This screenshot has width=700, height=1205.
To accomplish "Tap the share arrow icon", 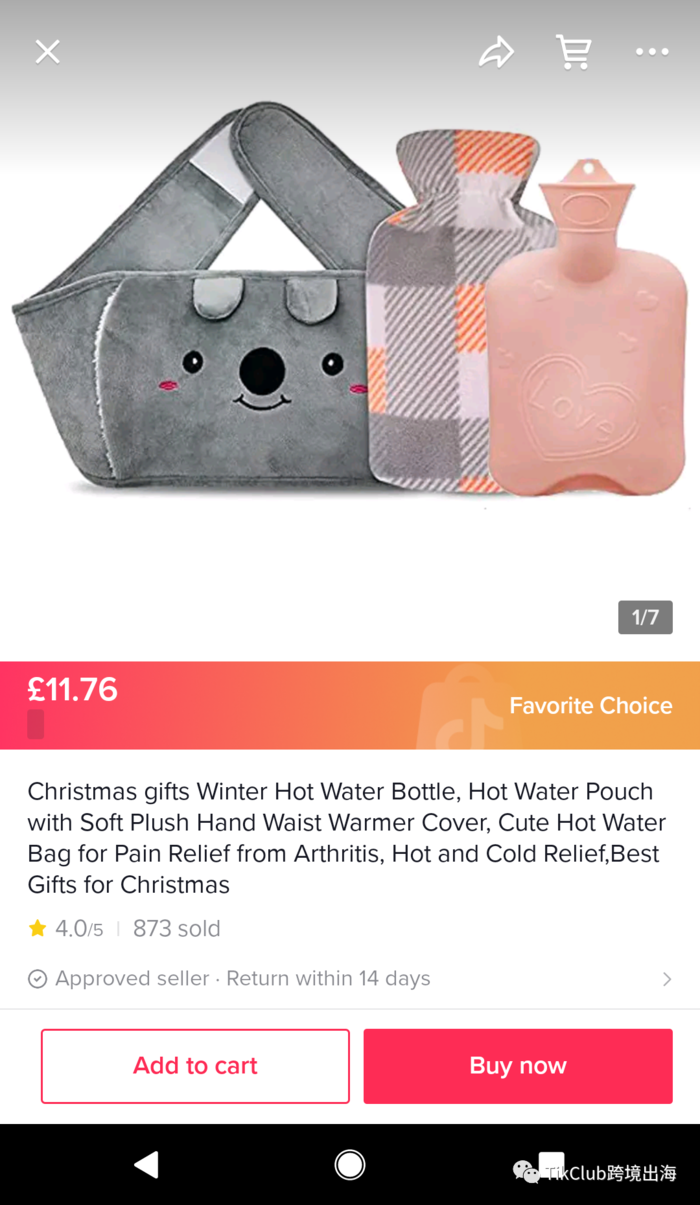I will tap(496, 52).
